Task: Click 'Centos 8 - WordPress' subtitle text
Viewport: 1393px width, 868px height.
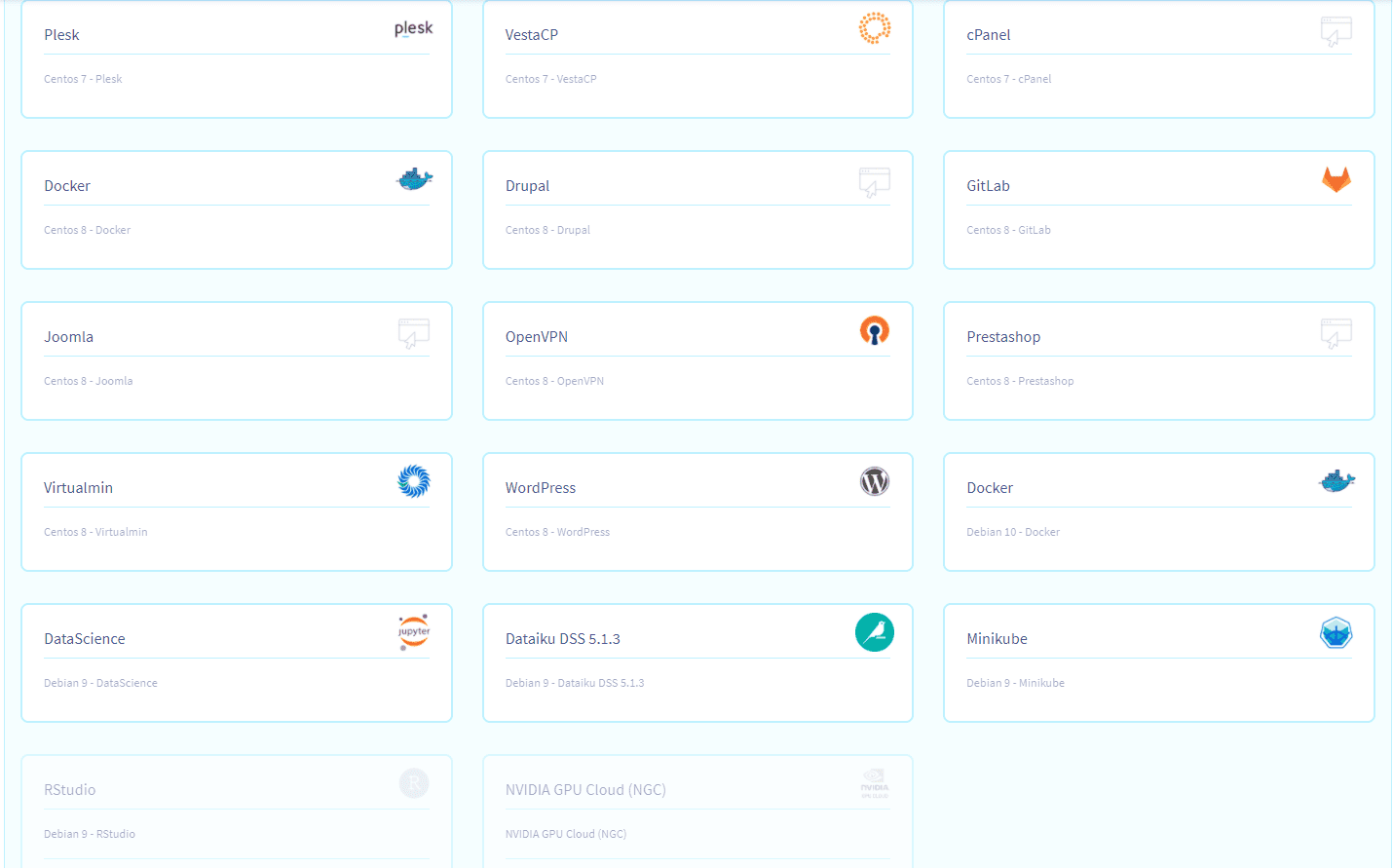Action: click(x=557, y=532)
